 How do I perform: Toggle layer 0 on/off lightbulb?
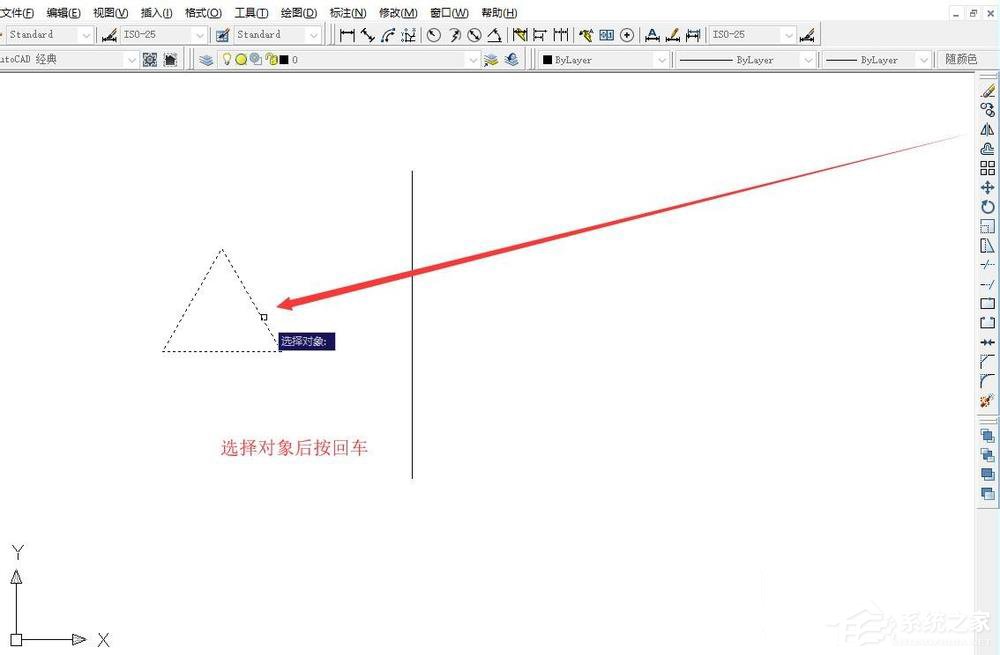coord(226,59)
